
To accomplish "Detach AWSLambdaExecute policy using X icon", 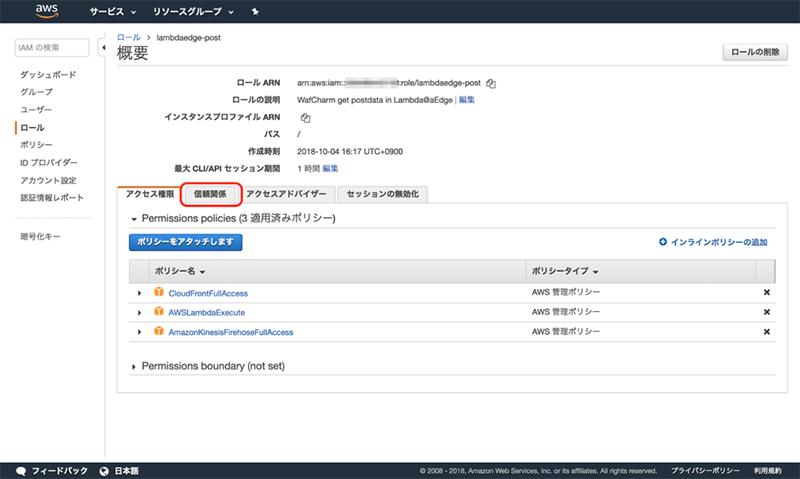I will tap(767, 312).
